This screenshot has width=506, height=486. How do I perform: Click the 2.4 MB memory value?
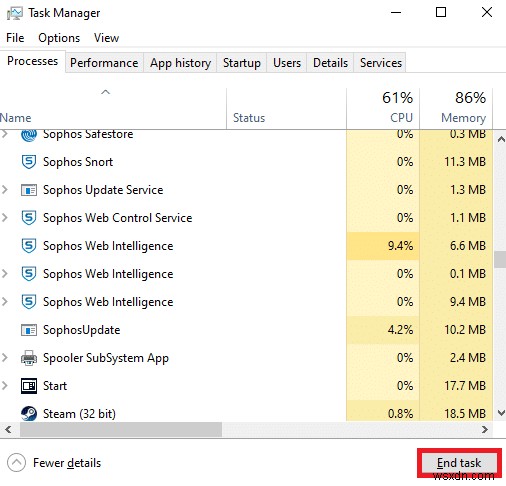pos(468,358)
